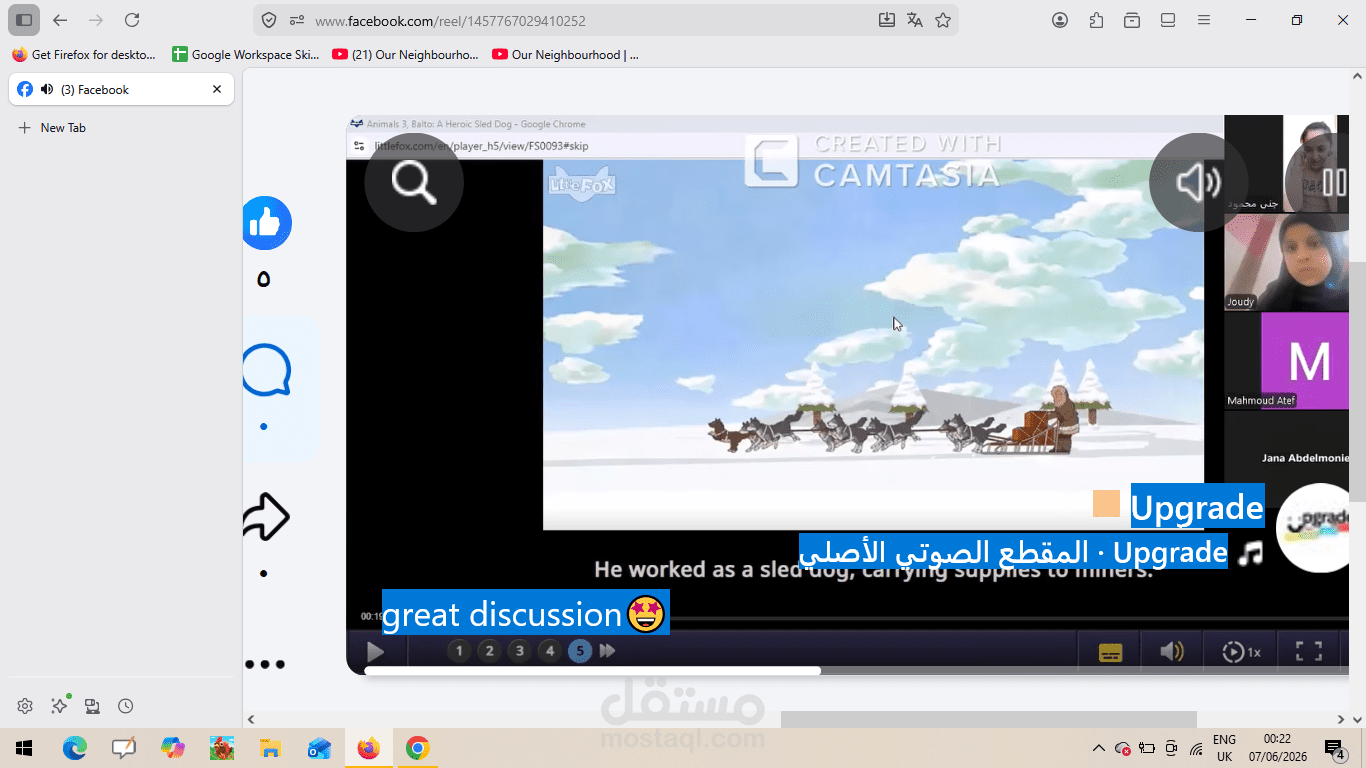Open the tracking protection shield
Viewport: 1366px width, 768px height.
tap(269, 20)
